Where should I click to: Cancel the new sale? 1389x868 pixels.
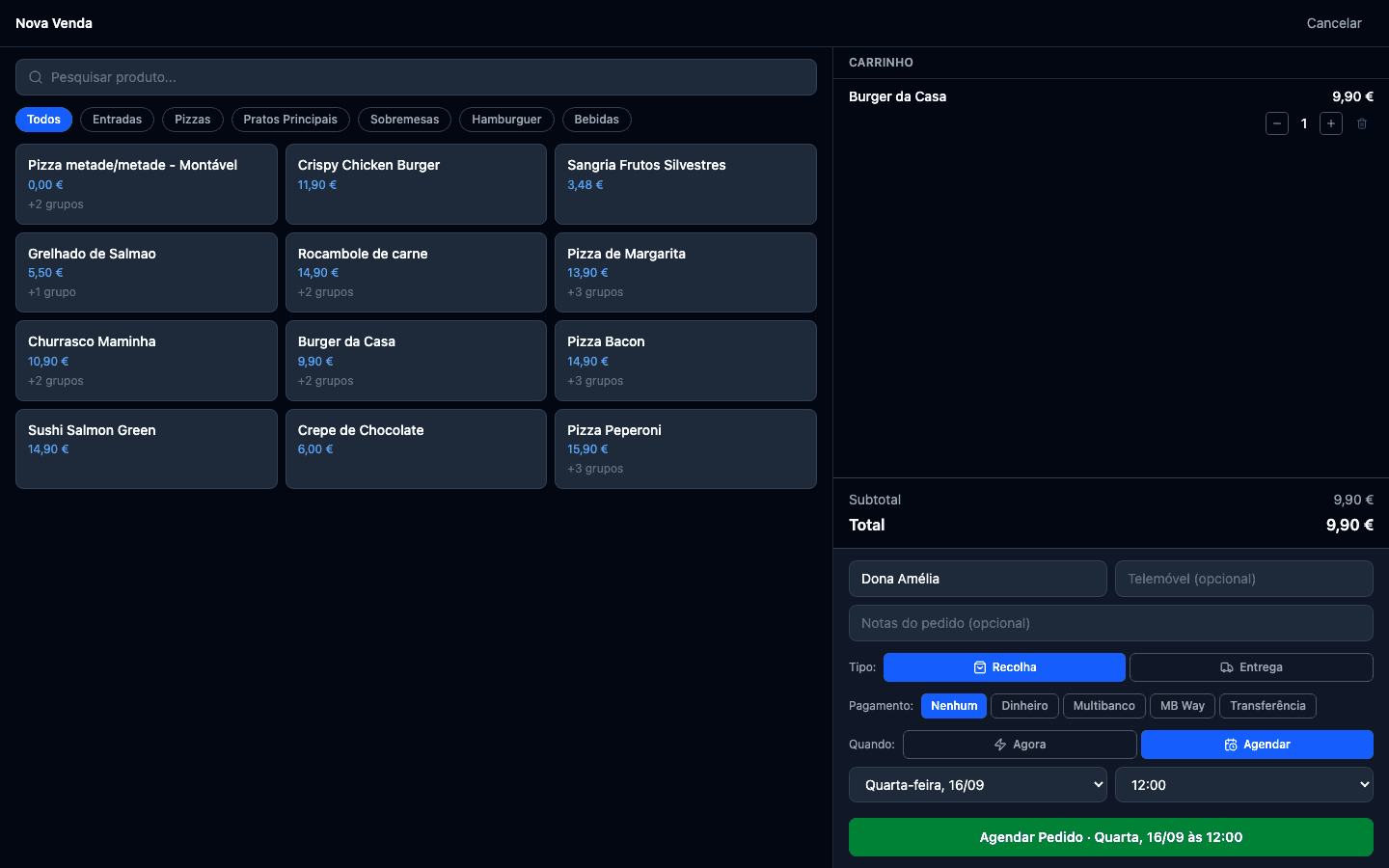tap(1334, 23)
